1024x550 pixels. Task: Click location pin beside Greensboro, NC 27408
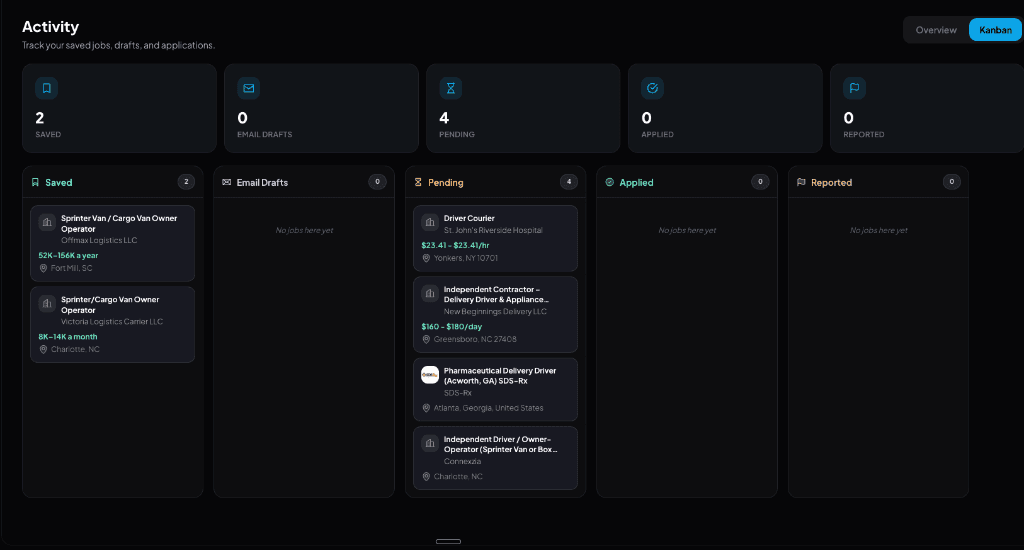point(426,339)
